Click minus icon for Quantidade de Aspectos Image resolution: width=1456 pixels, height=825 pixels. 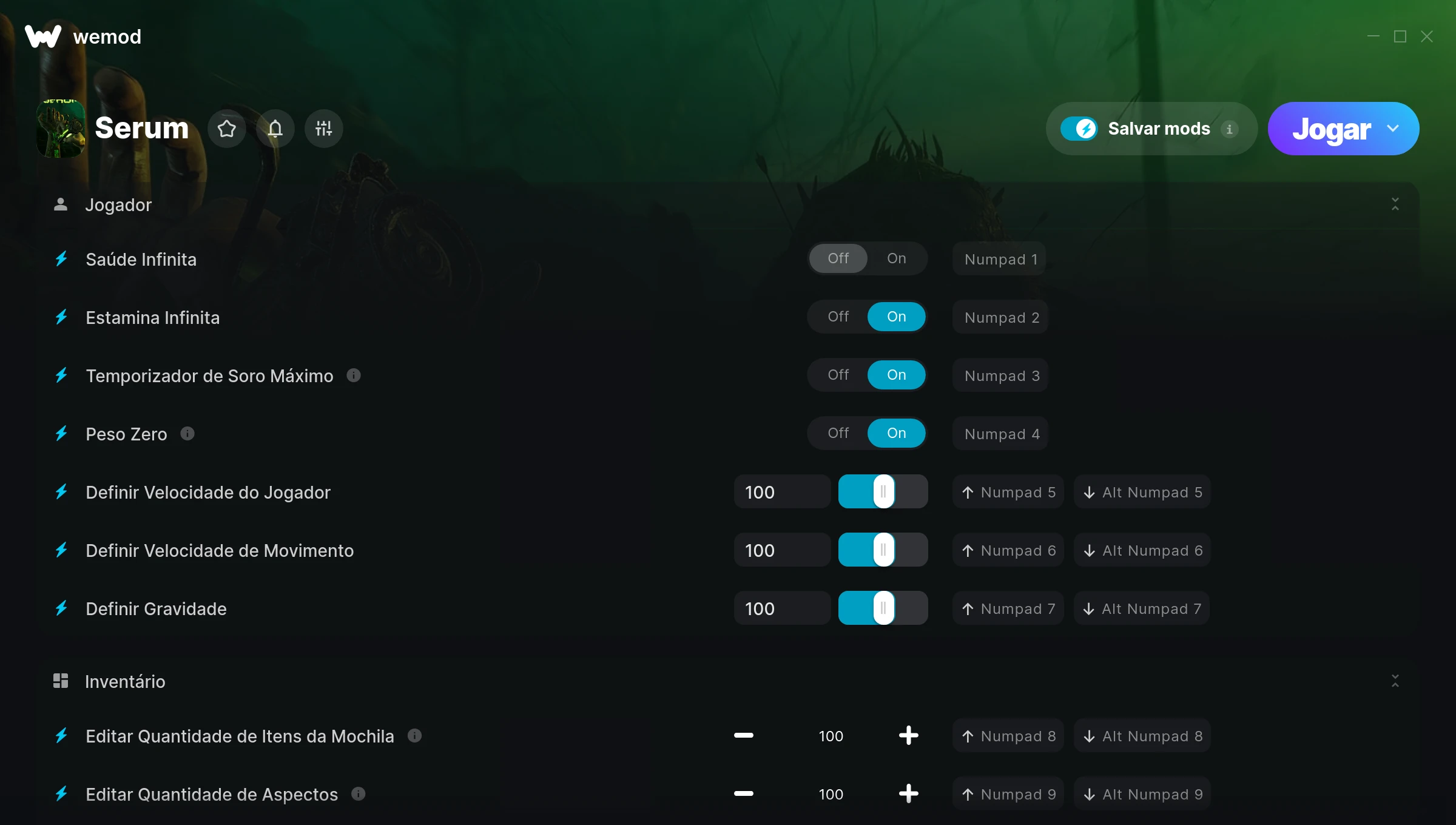coord(744,793)
